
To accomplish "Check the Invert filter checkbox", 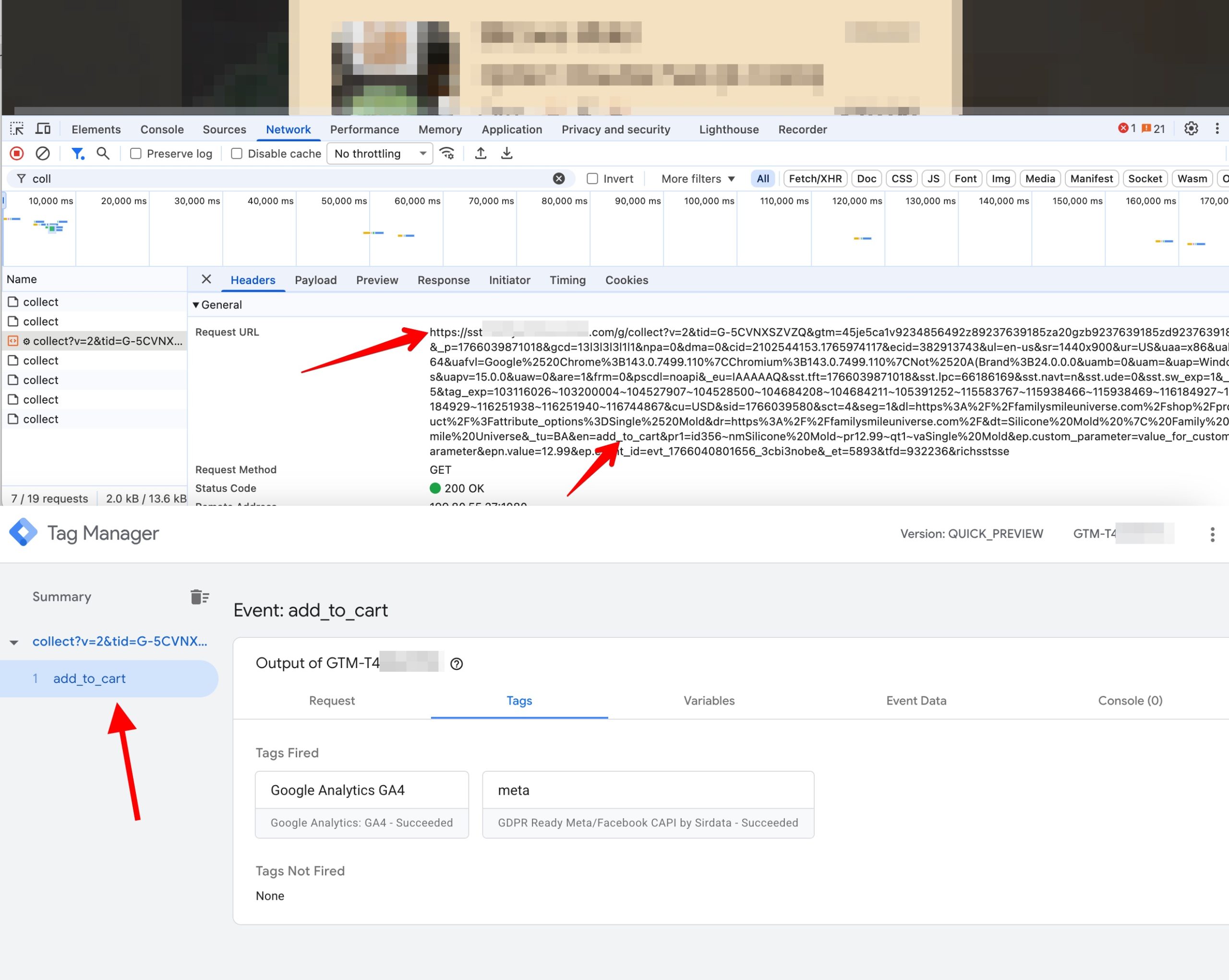I will (593, 179).
